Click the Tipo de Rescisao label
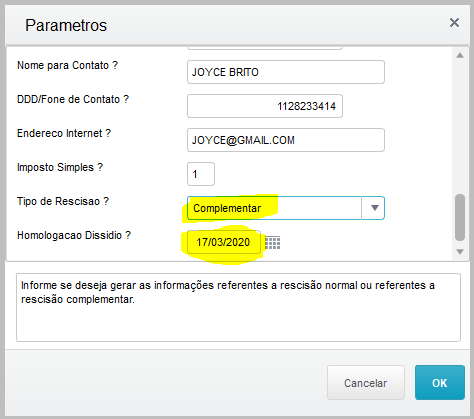Image resolution: width=474 pixels, height=419 pixels. [63, 201]
